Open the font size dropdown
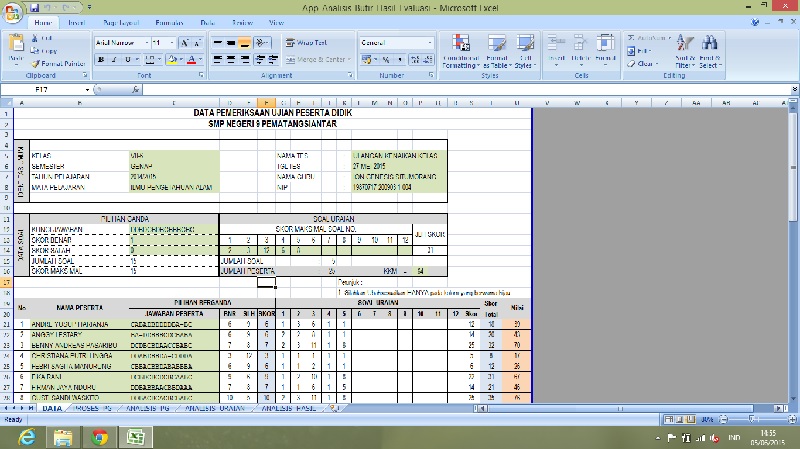800x449 pixels. click(172, 43)
